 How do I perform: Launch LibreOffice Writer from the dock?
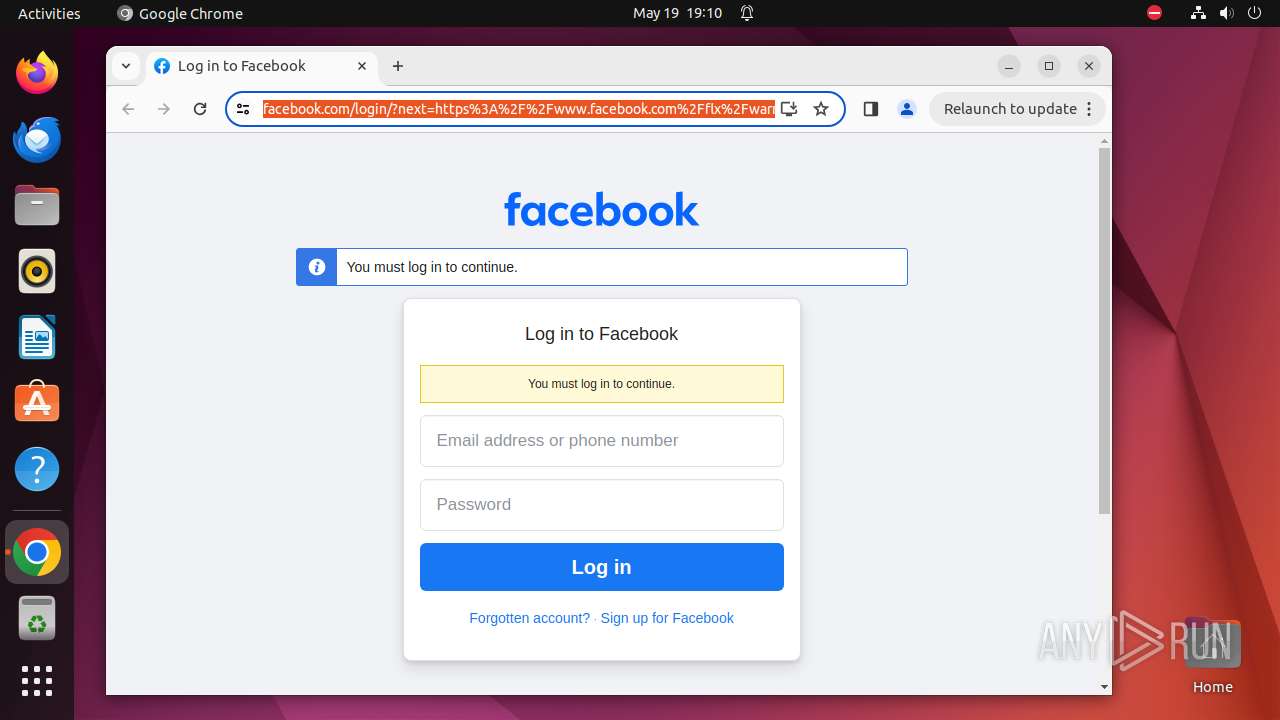click(x=37, y=337)
